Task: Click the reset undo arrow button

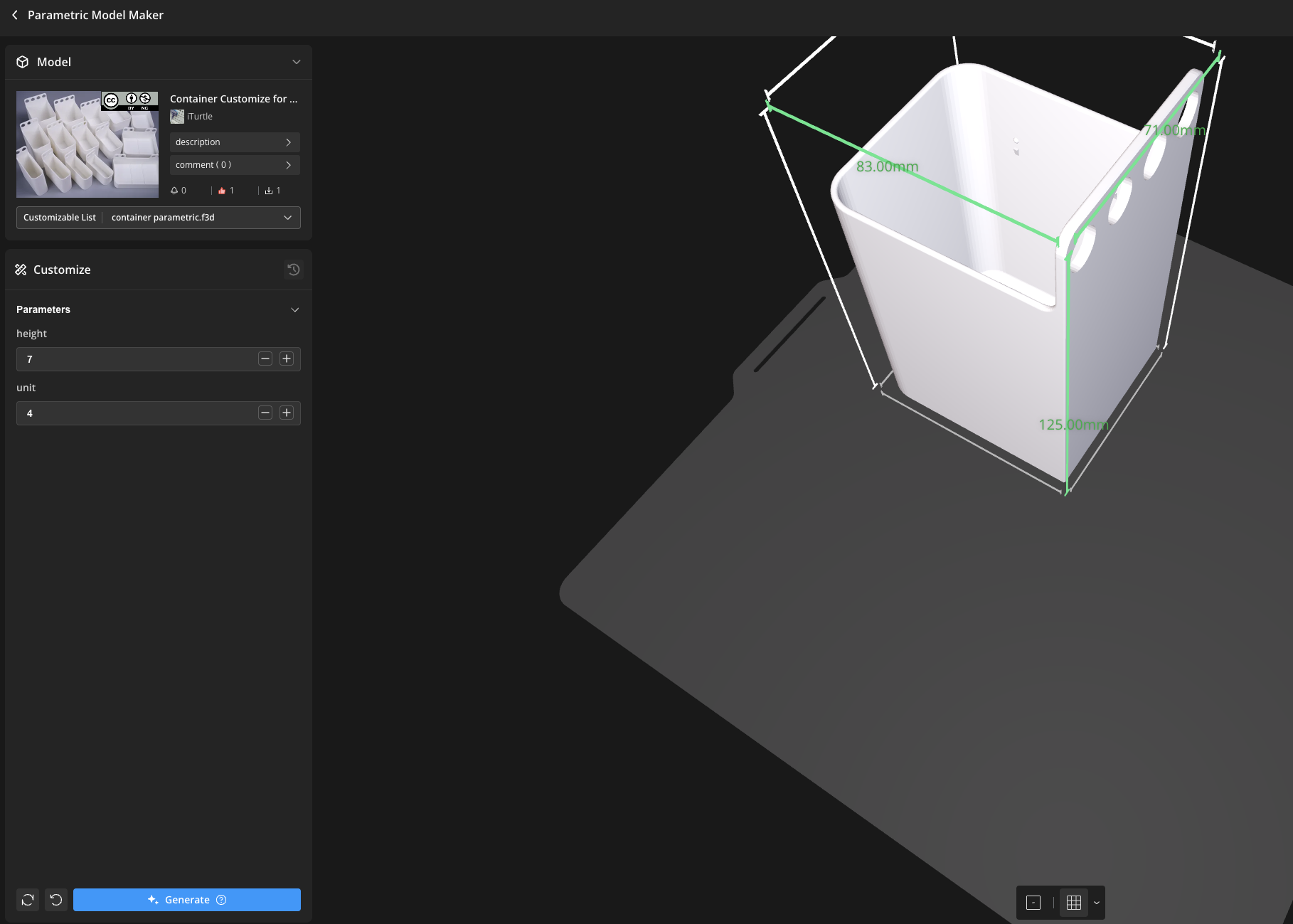Action: (x=56, y=900)
